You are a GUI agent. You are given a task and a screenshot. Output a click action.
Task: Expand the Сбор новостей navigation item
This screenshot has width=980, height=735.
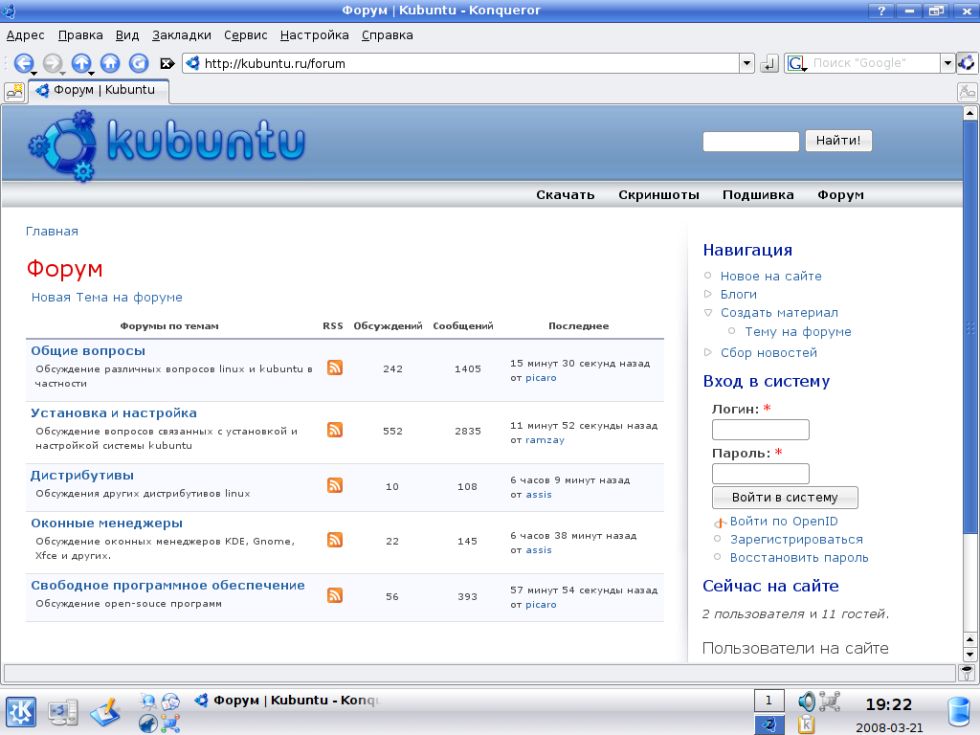708,352
